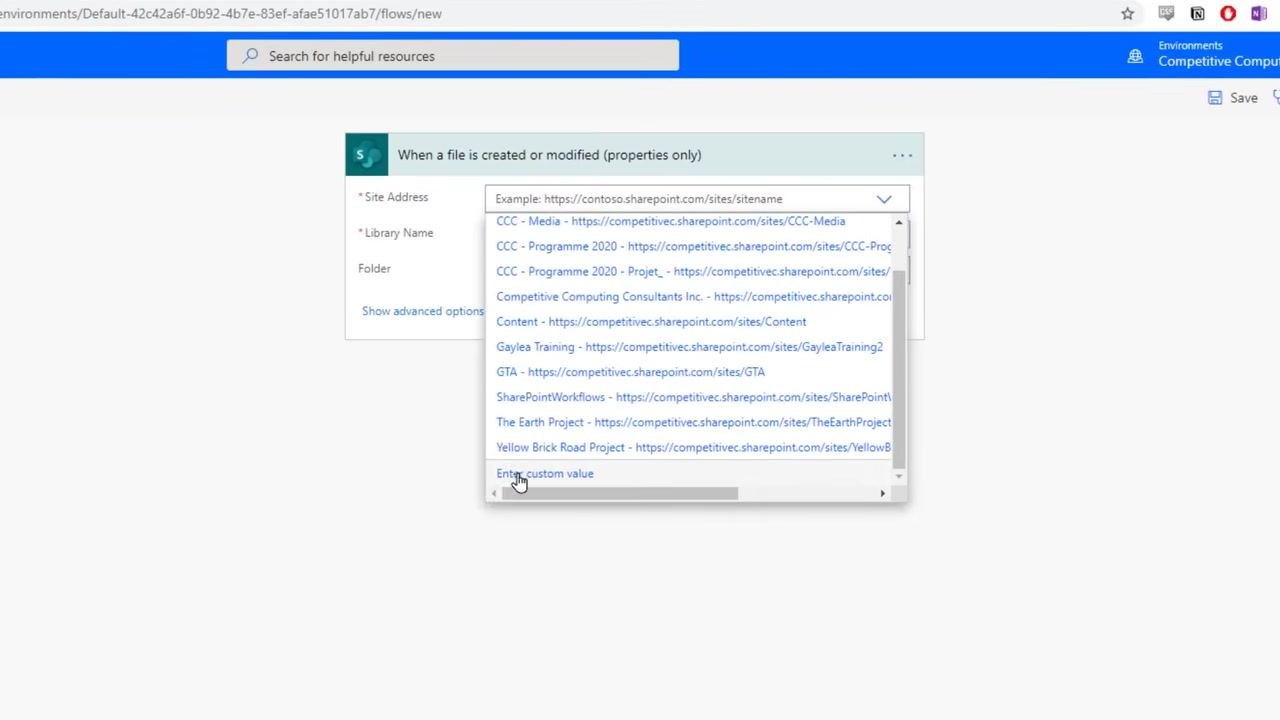Click the dropdown list scroll-up arrow
1280x720 pixels.
click(x=899, y=222)
